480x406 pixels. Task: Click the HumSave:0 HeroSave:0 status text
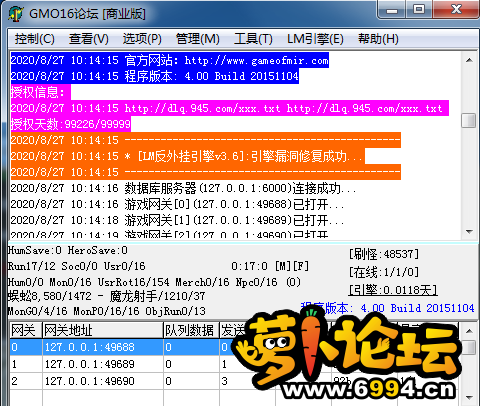coord(68,251)
